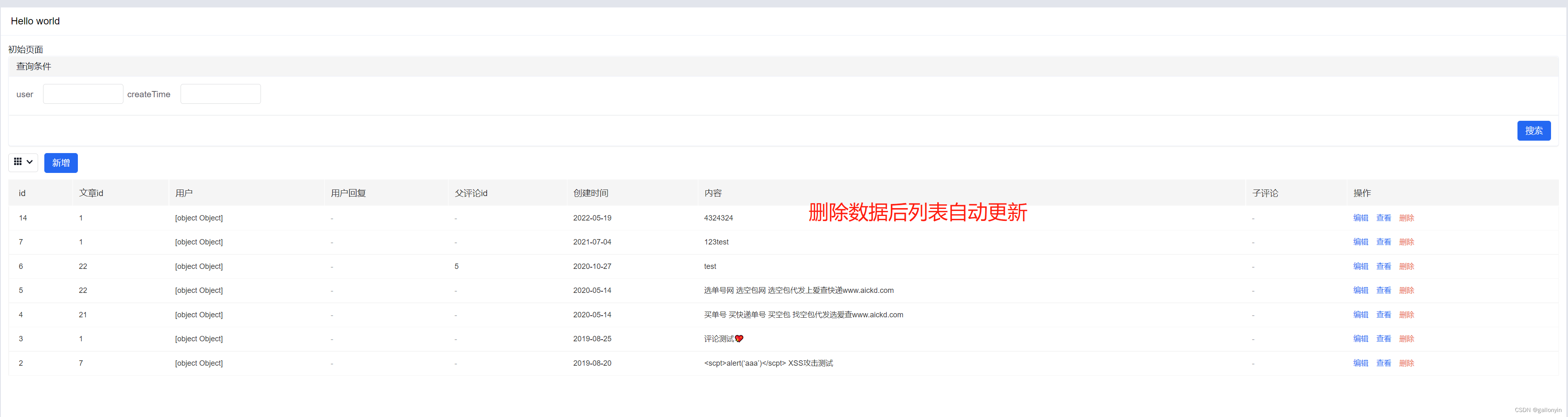Viewport: 1568px width, 417px height.
Task: Click 编辑 on the row with 文章id 21
Action: (1361, 314)
